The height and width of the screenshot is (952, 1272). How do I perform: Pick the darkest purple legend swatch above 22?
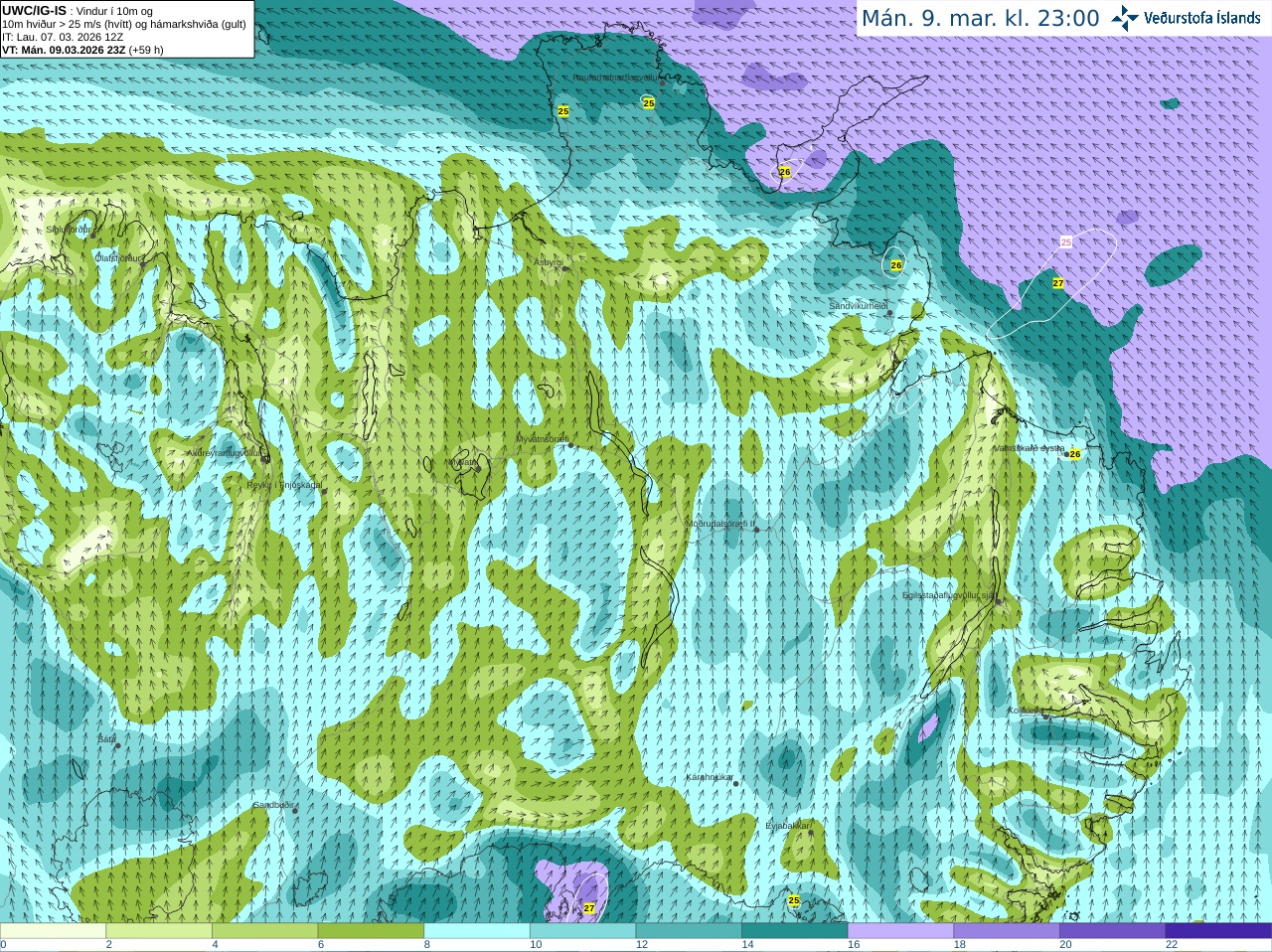(1218, 930)
